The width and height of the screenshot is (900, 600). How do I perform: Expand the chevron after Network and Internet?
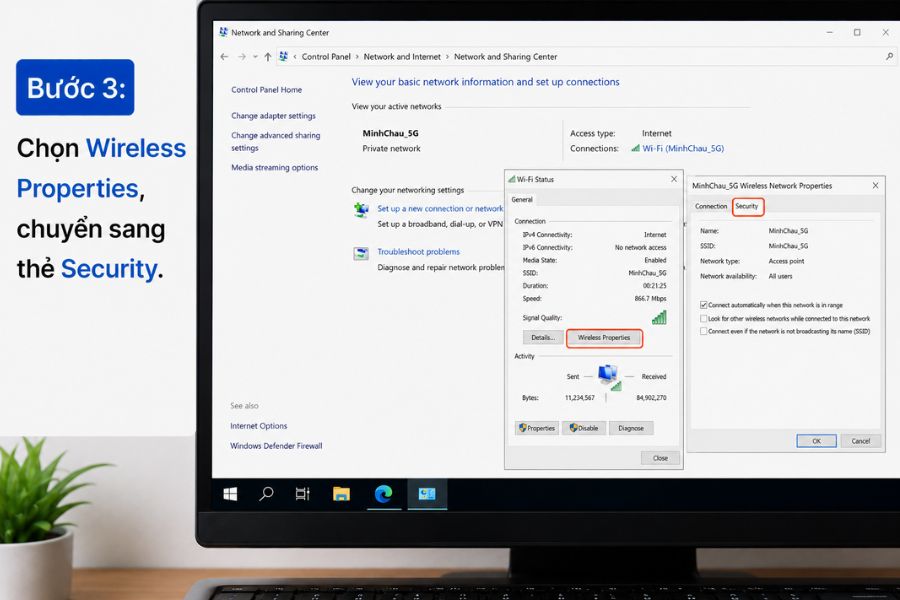point(448,57)
